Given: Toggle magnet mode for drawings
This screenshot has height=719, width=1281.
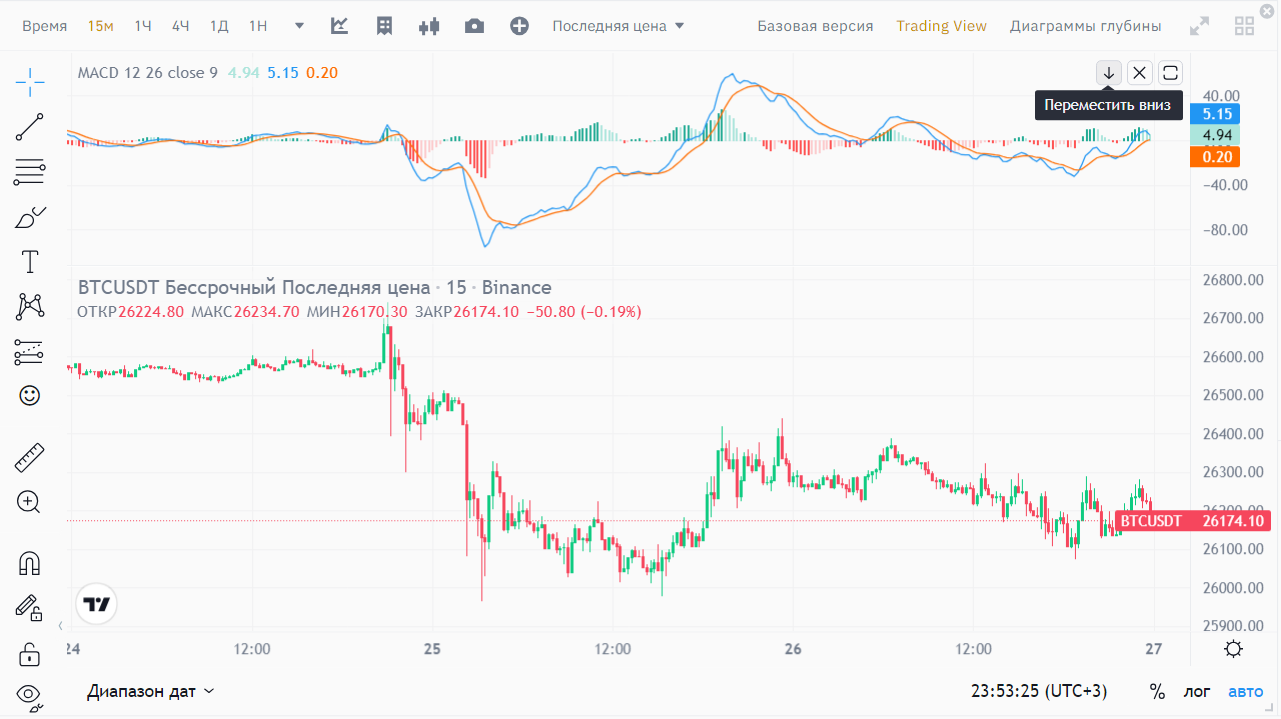Looking at the screenshot, I should click(x=30, y=563).
